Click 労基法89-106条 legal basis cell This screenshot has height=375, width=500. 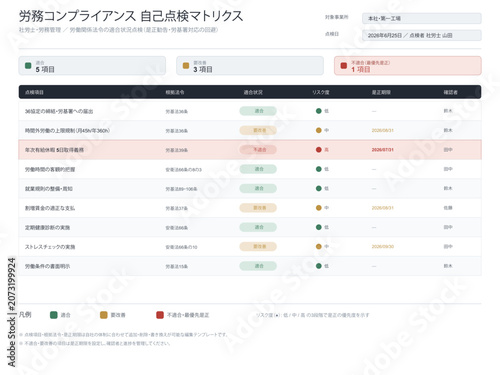(181, 189)
